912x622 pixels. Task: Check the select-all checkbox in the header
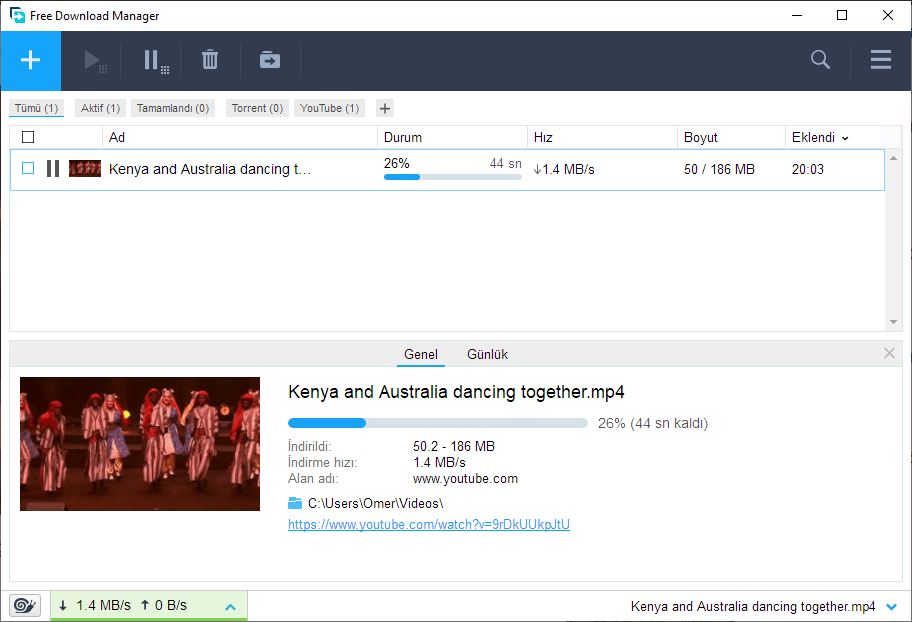pyautogui.click(x=28, y=137)
